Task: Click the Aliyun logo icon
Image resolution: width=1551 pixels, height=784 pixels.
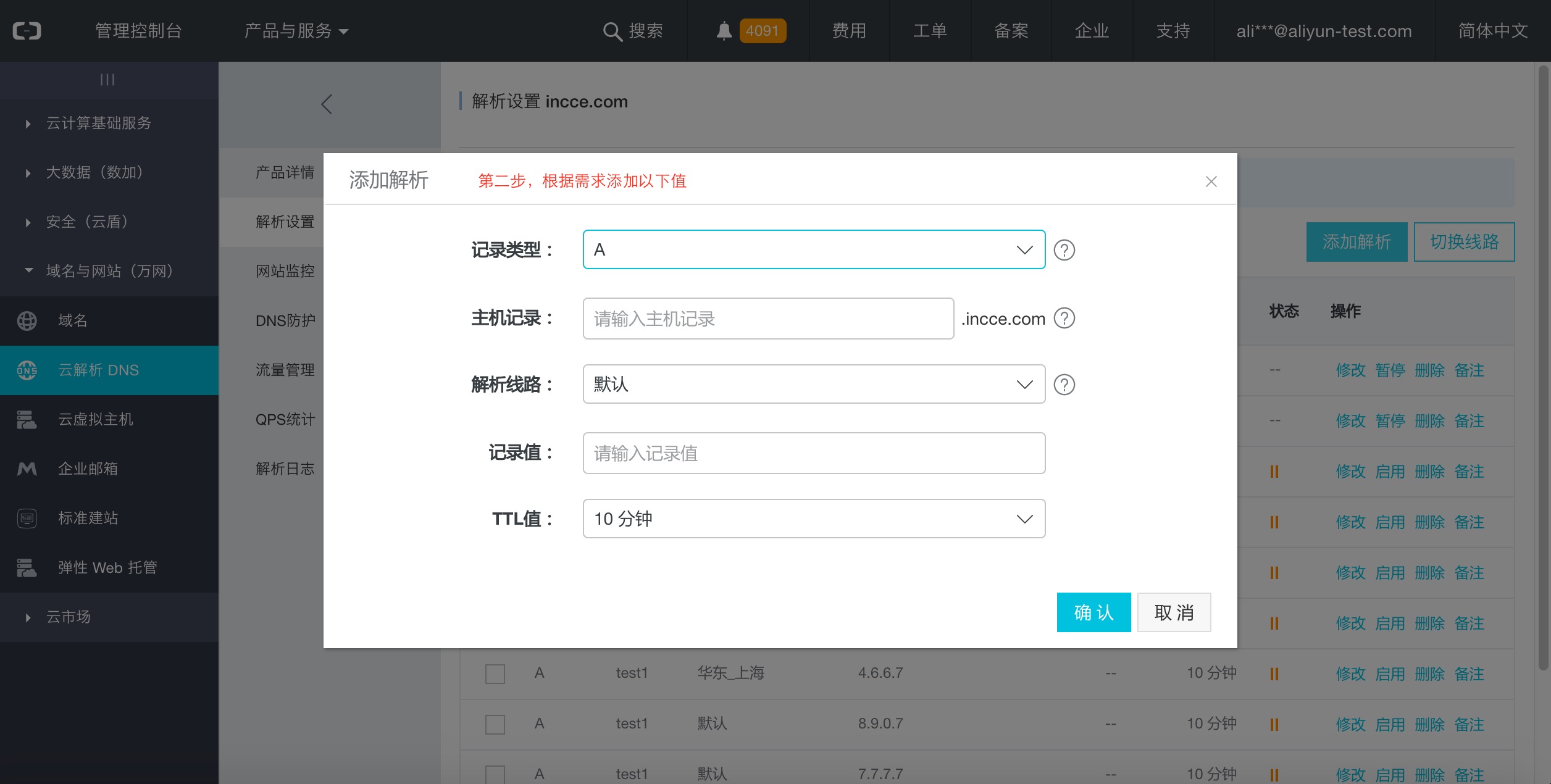Action: point(27,31)
